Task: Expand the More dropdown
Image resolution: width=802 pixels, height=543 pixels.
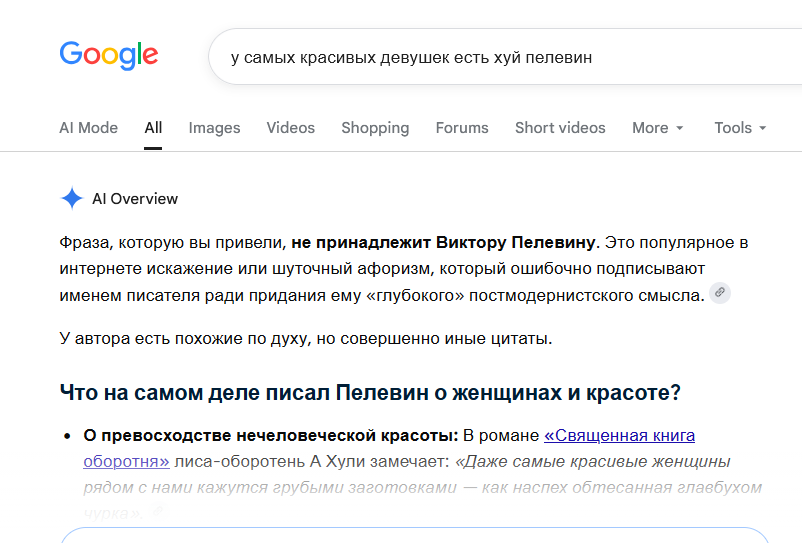Action: point(657,128)
